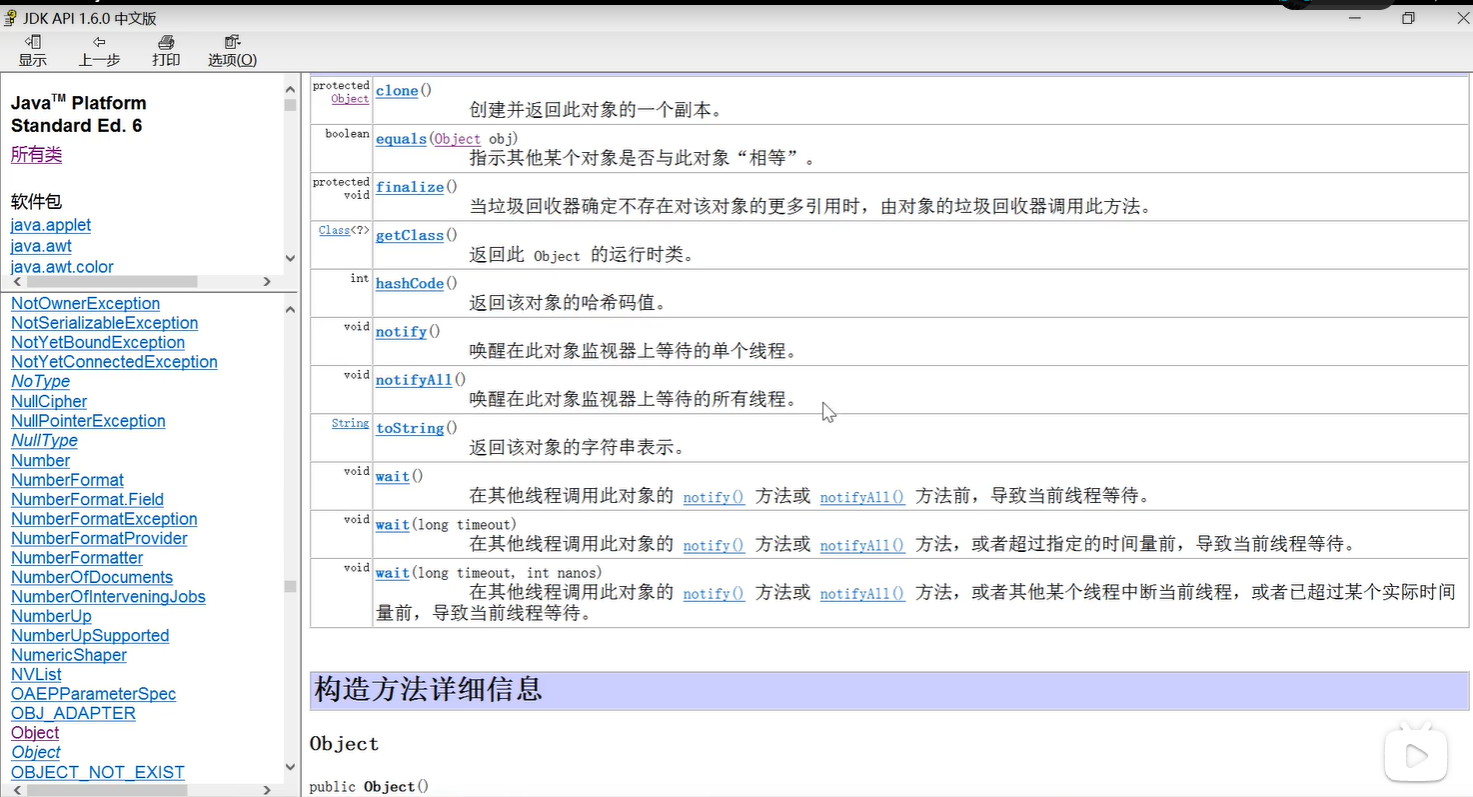Open the notify method name link

[x=401, y=332]
